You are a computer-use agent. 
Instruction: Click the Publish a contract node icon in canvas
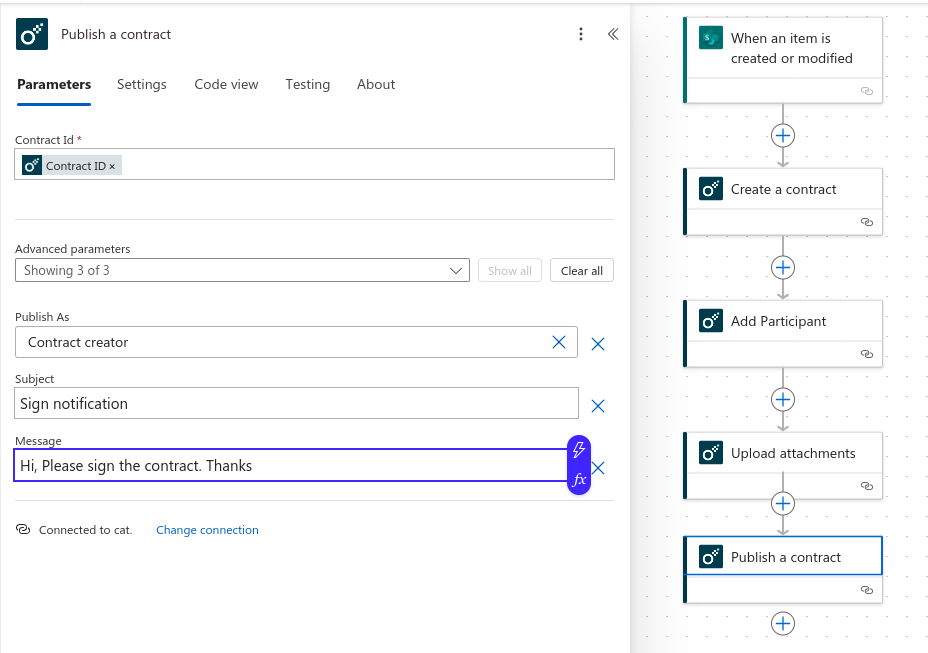click(711, 557)
